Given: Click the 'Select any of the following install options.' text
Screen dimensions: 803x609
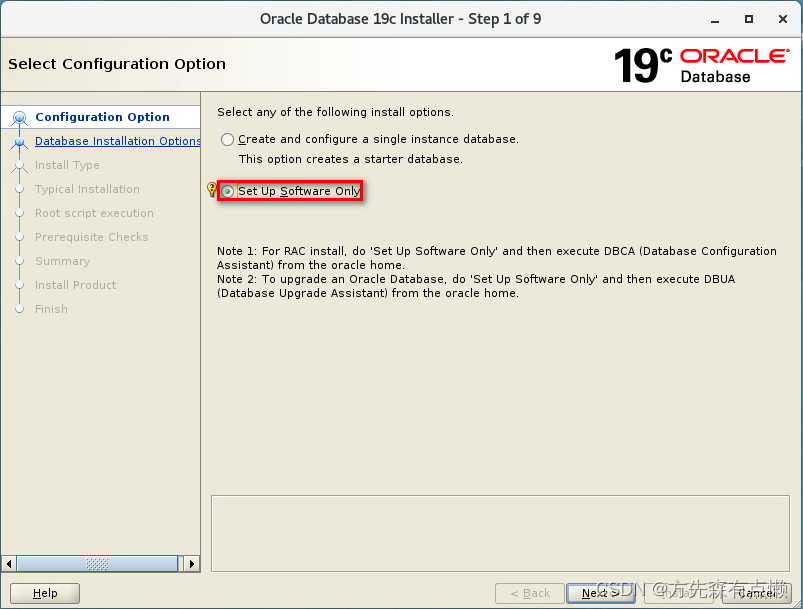Looking at the screenshot, I should point(335,112).
